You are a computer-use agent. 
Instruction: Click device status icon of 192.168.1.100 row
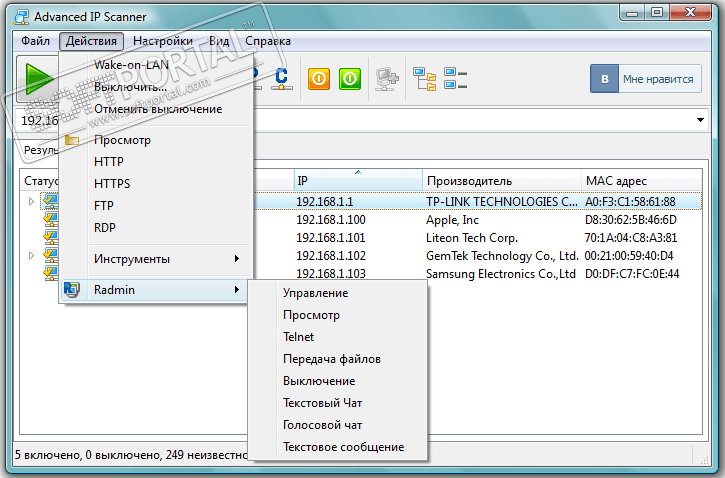(50, 219)
